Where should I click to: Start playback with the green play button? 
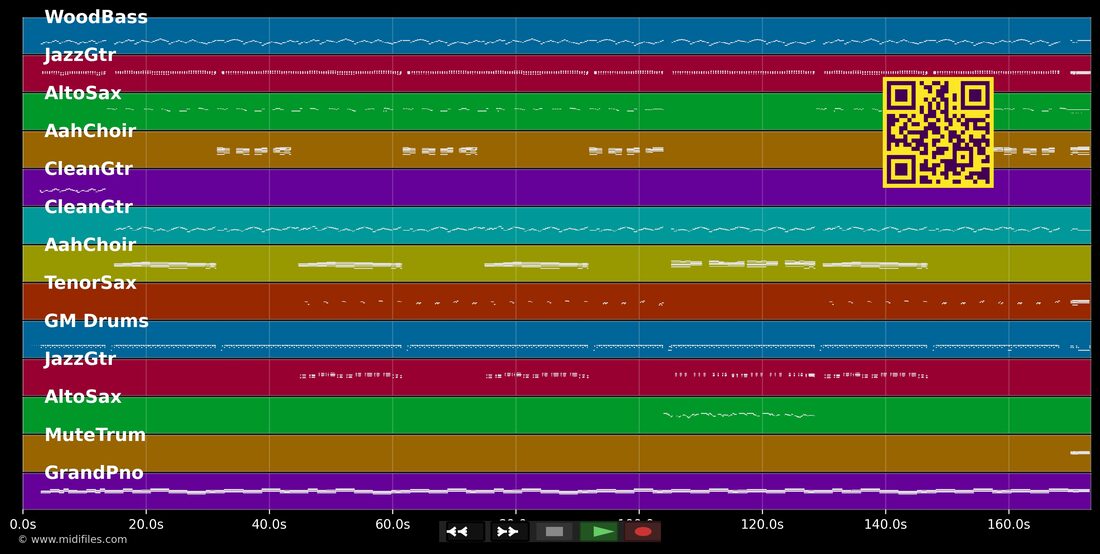point(598,532)
